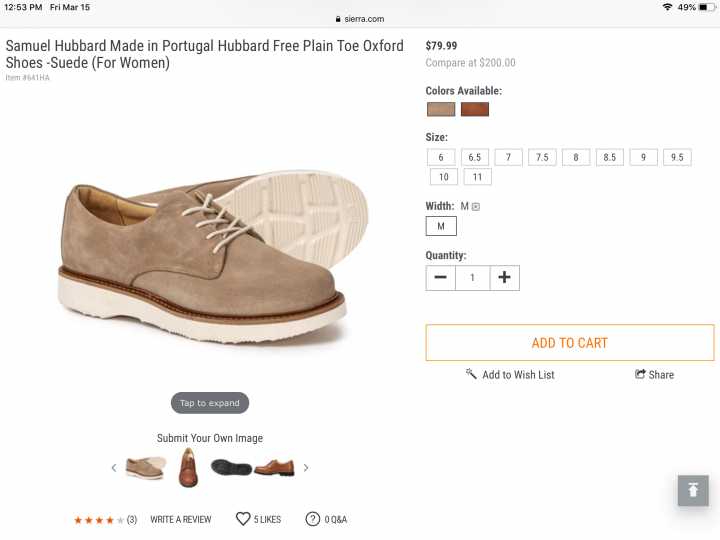This screenshot has width=720, height=540.
Task: Tap the battery status icon
Action: pyautogui.click(x=706, y=7)
